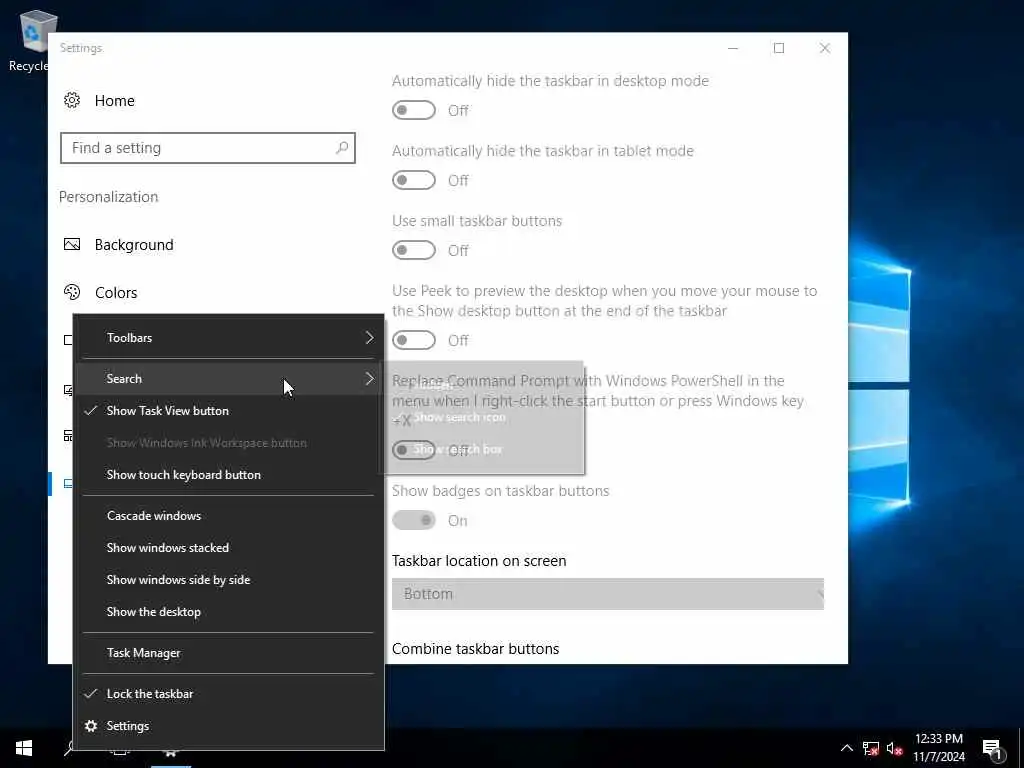This screenshot has height=768, width=1024.
Task: Choose Show search icon in the Search submenu
Action: click(x=483, y=417)
